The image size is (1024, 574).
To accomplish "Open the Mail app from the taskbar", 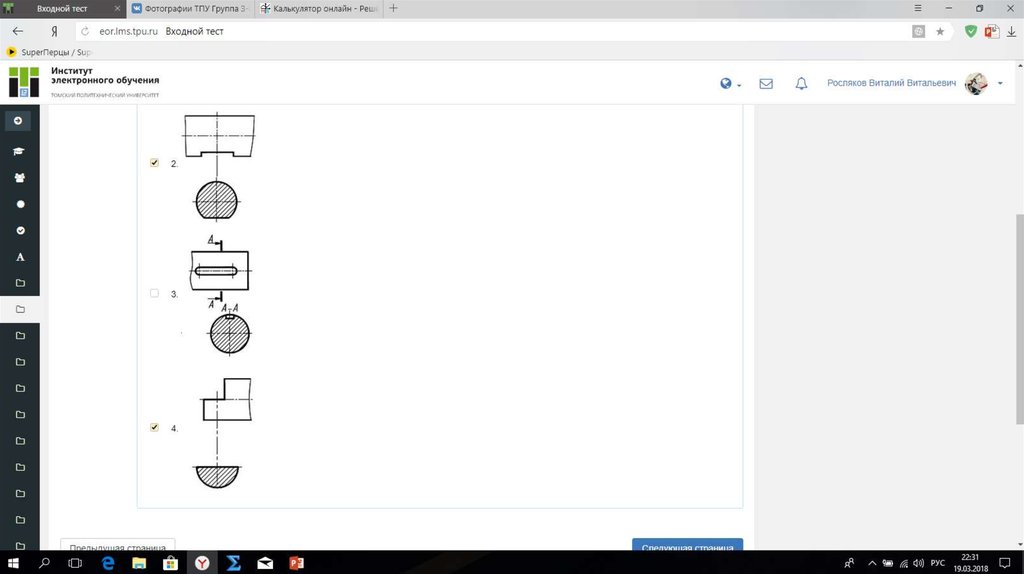I will (x=265, y=563).
